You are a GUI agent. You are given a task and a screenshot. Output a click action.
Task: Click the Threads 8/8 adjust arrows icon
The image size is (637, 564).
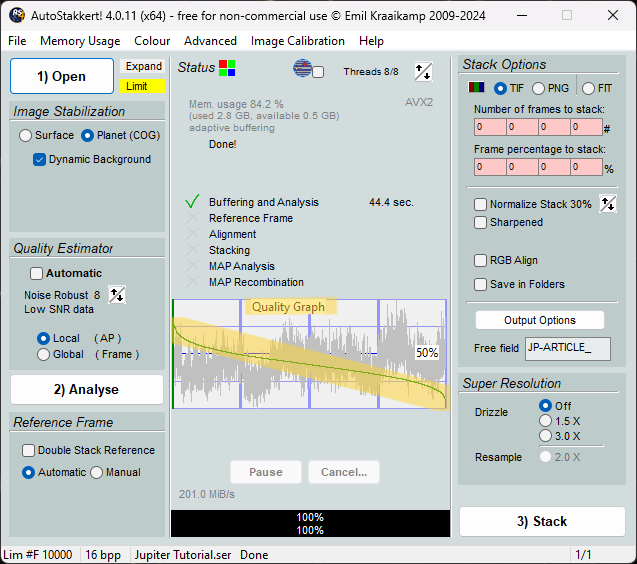pos(423,72)
